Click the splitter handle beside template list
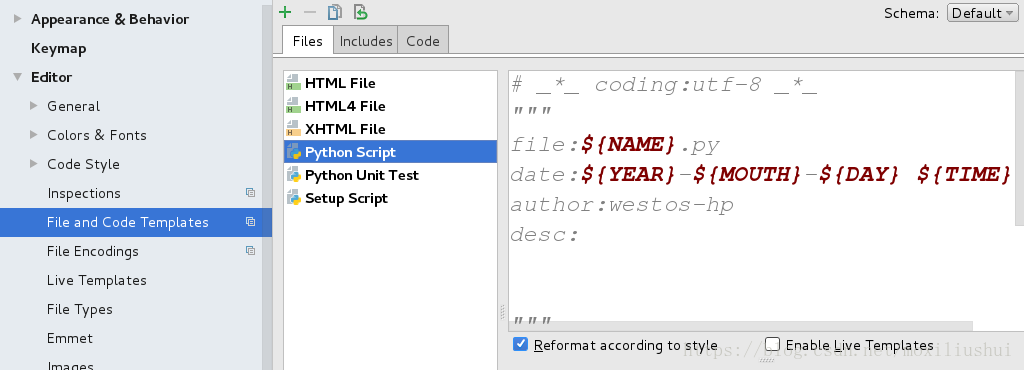1024x370 pixels. [x=502, y=312]
